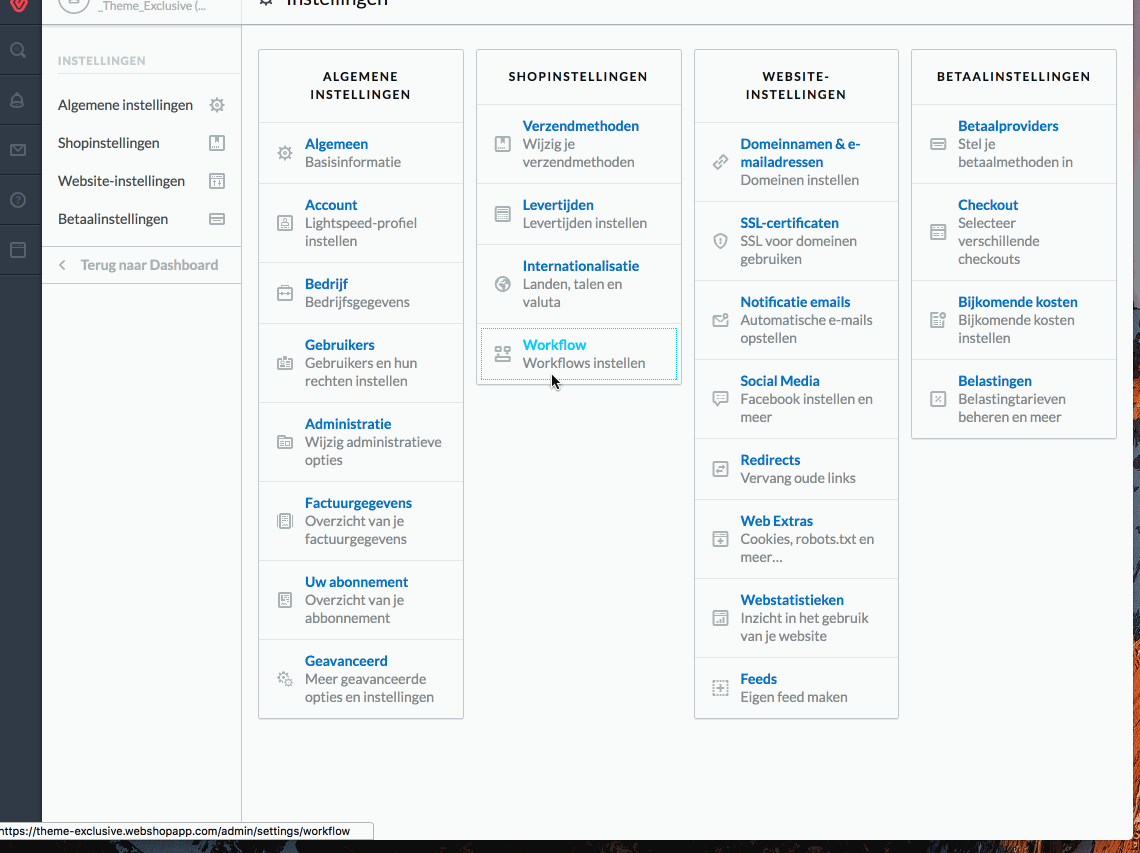This screenshot has width=1140, height=853.
Task: Open Domeinnamen & e-mailadressen link
Action: click(x=800, y=153)
